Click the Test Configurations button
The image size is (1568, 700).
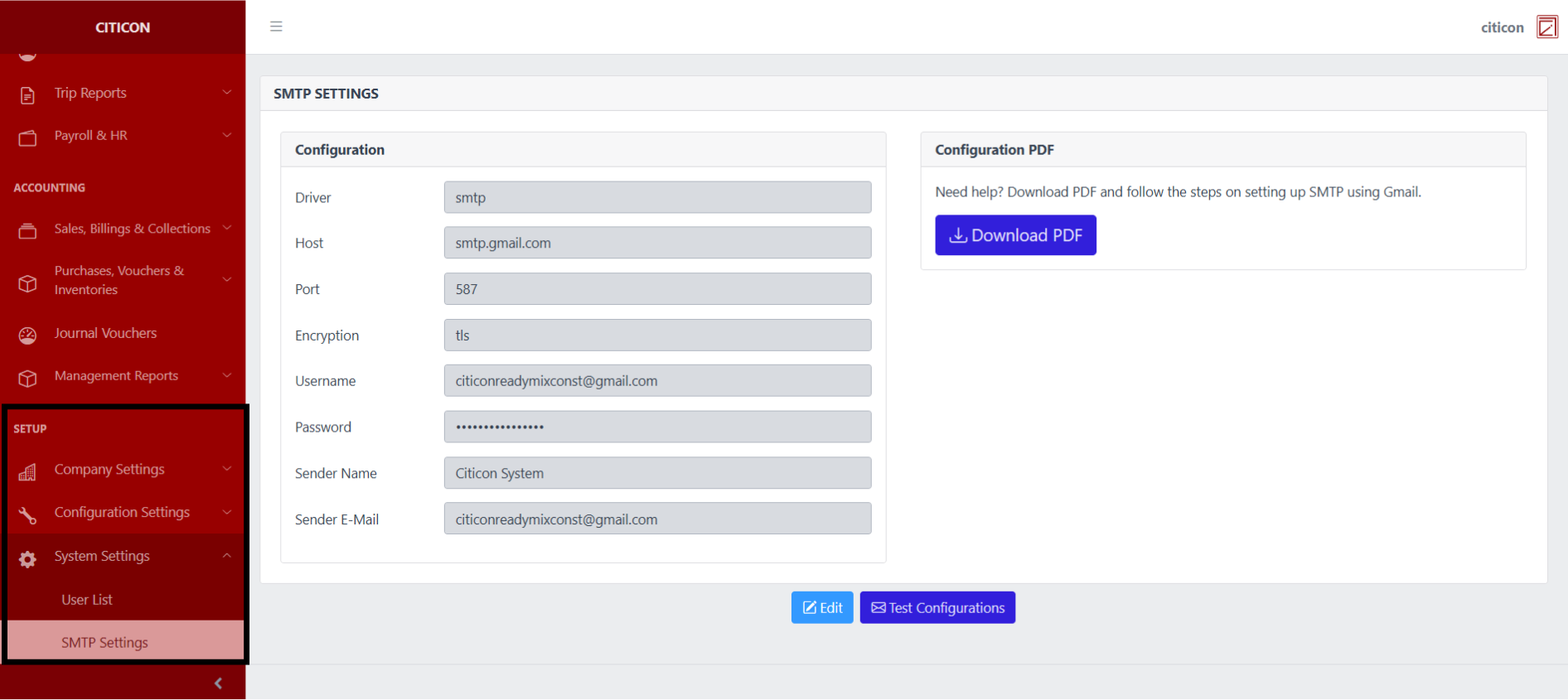(x=937, y=608)
